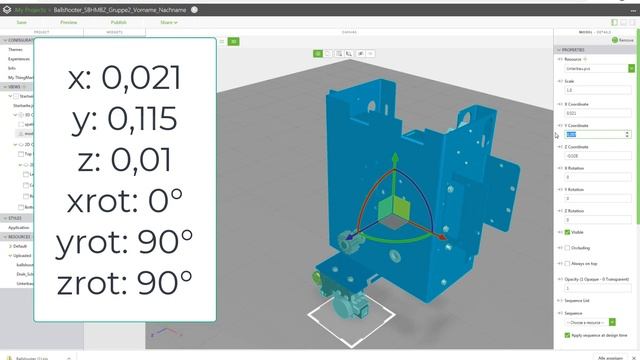
Task: Click binding icon beside Z Coordinate property
Action: coord(560,147)
